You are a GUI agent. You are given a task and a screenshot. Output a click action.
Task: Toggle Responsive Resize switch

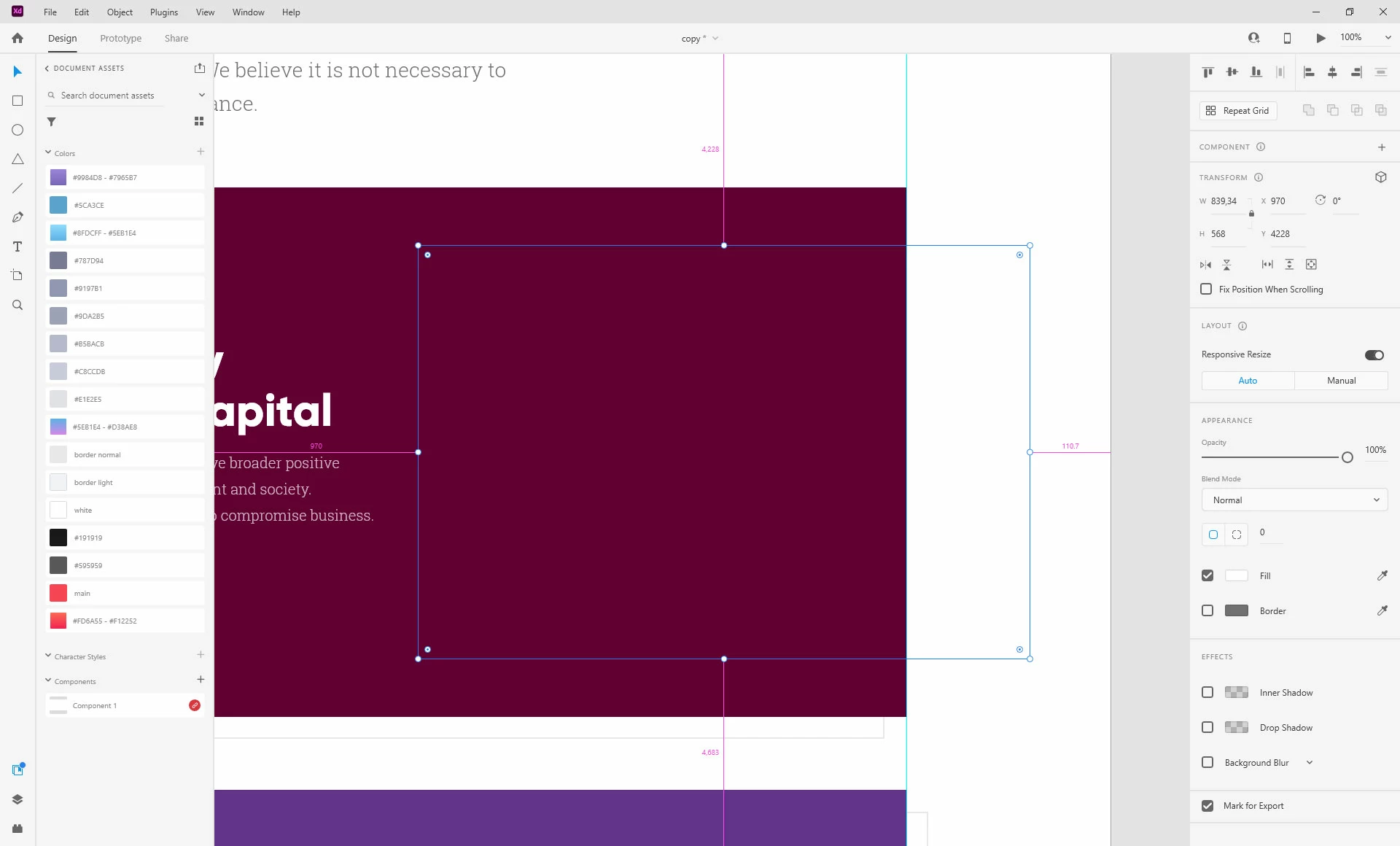1374,355
